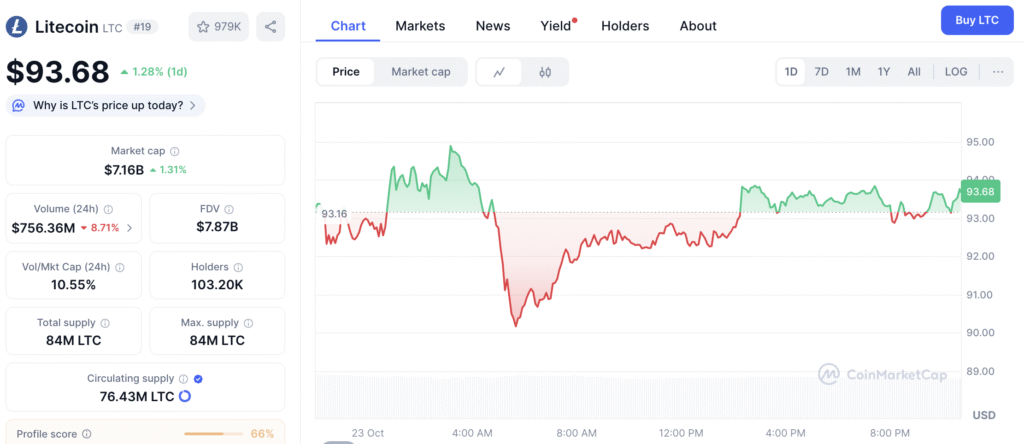The width and height of the screenshot is (1024, 444).
Task: Toggle LOG scale on chart
Action: pyautogui.click(x=956, y=72)
